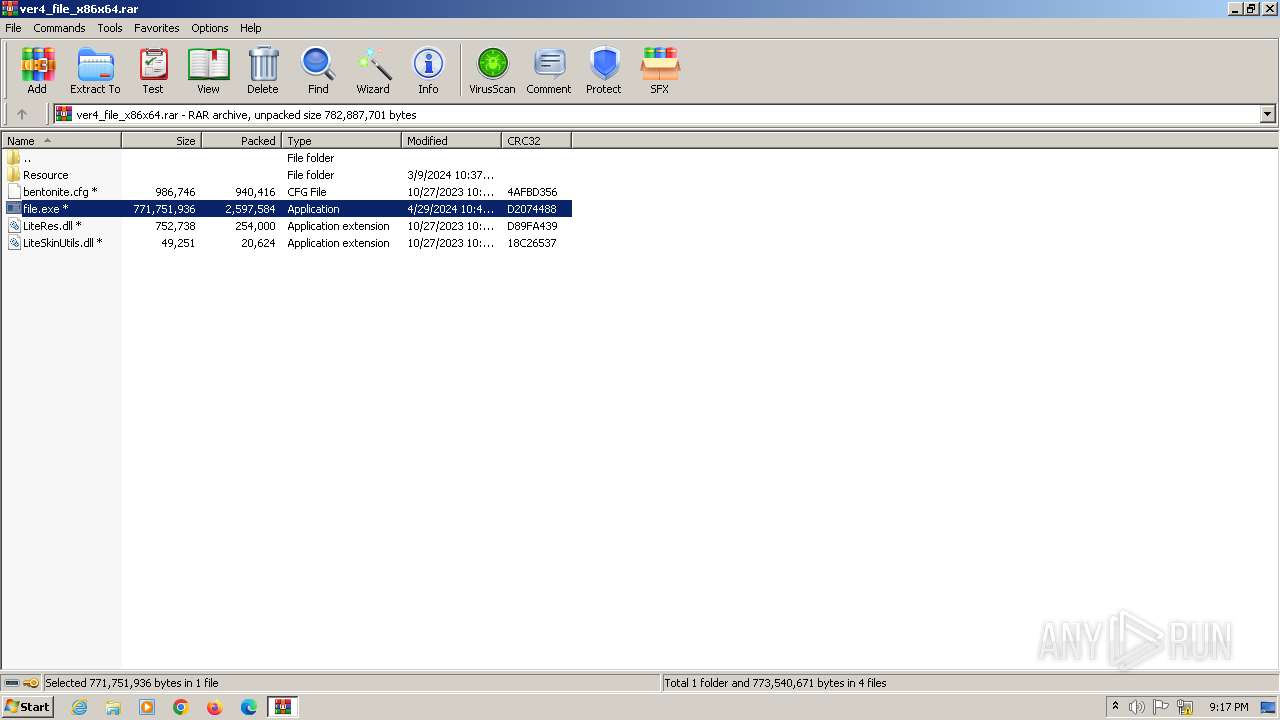Click the status bar key icon
The width and height of the screenshot is (1280, 720).
[31, 683]
